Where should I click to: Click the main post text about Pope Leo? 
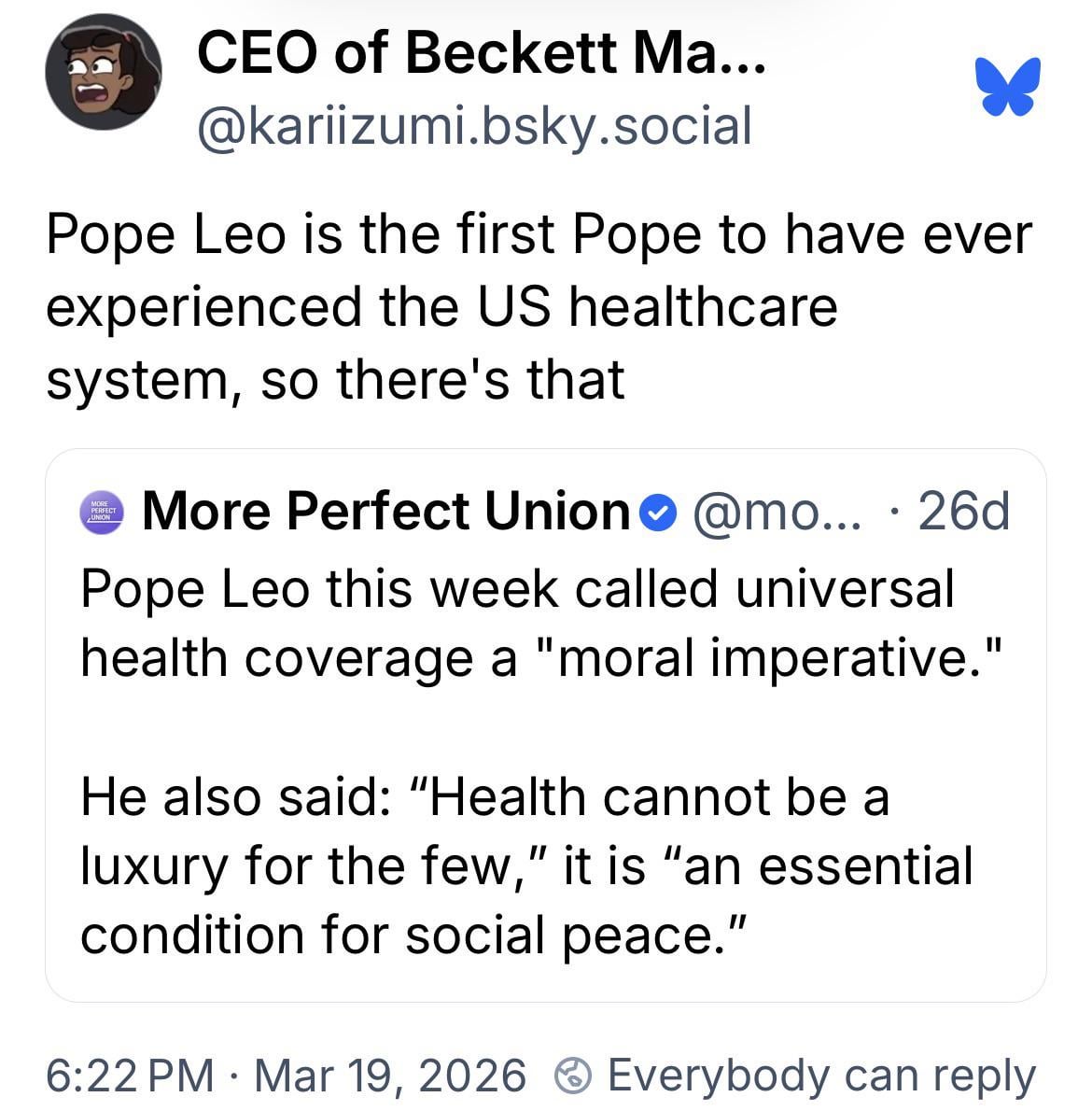539,307
